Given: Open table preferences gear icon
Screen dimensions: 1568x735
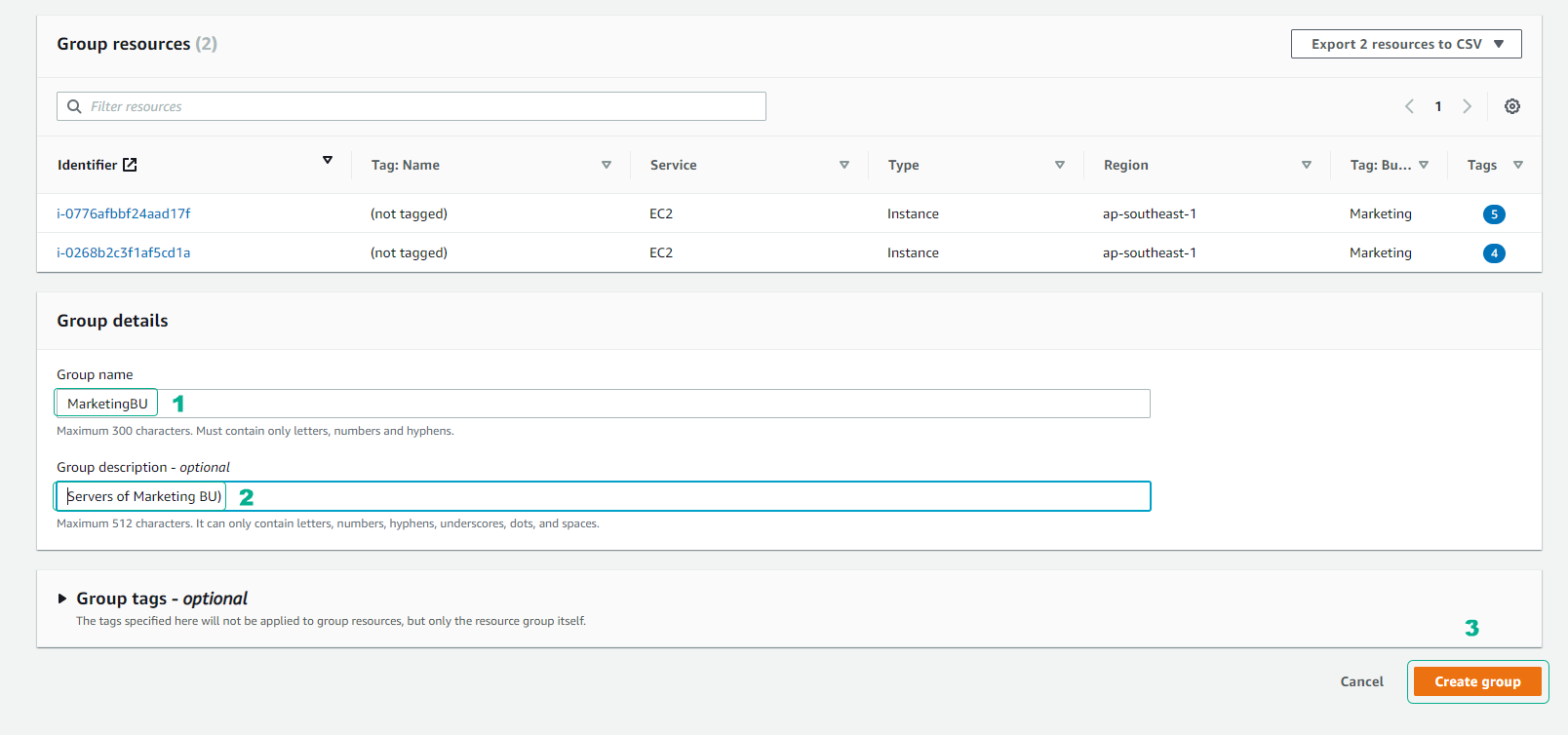Looking at the screenshot, I should click(x=1511, y=106).
